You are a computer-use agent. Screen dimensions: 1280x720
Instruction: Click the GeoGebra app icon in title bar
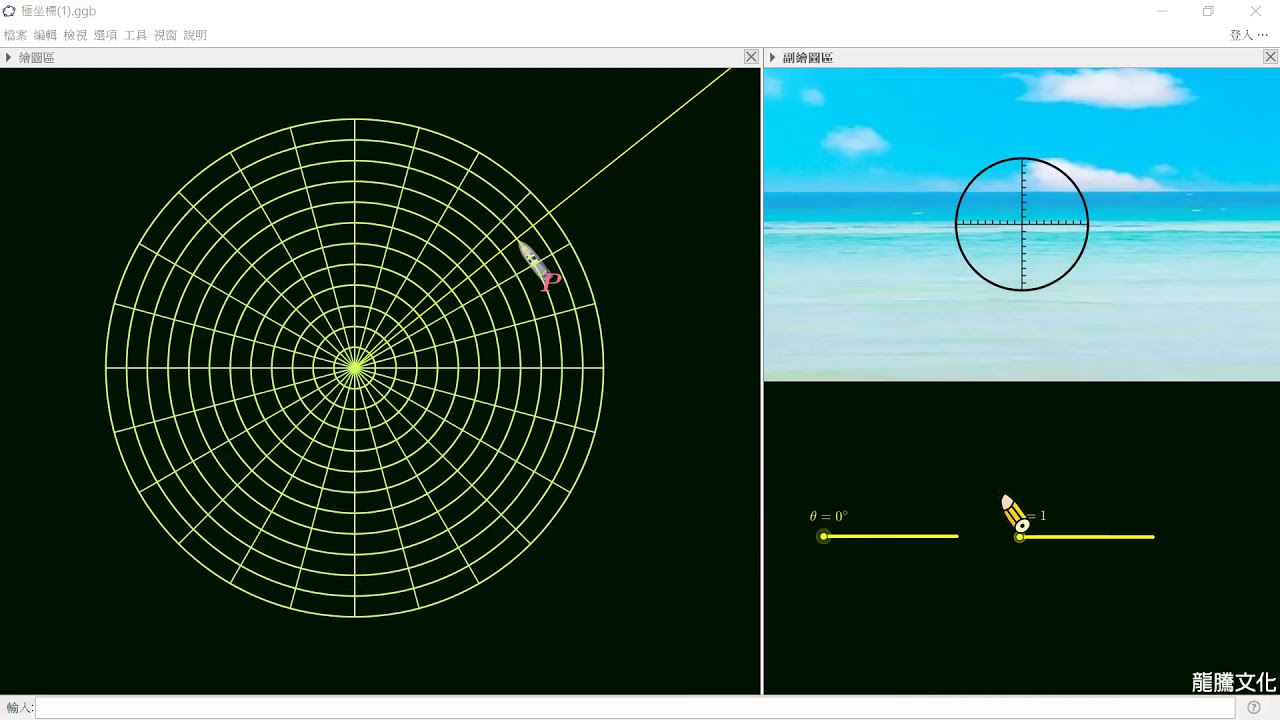coord(9,11)
